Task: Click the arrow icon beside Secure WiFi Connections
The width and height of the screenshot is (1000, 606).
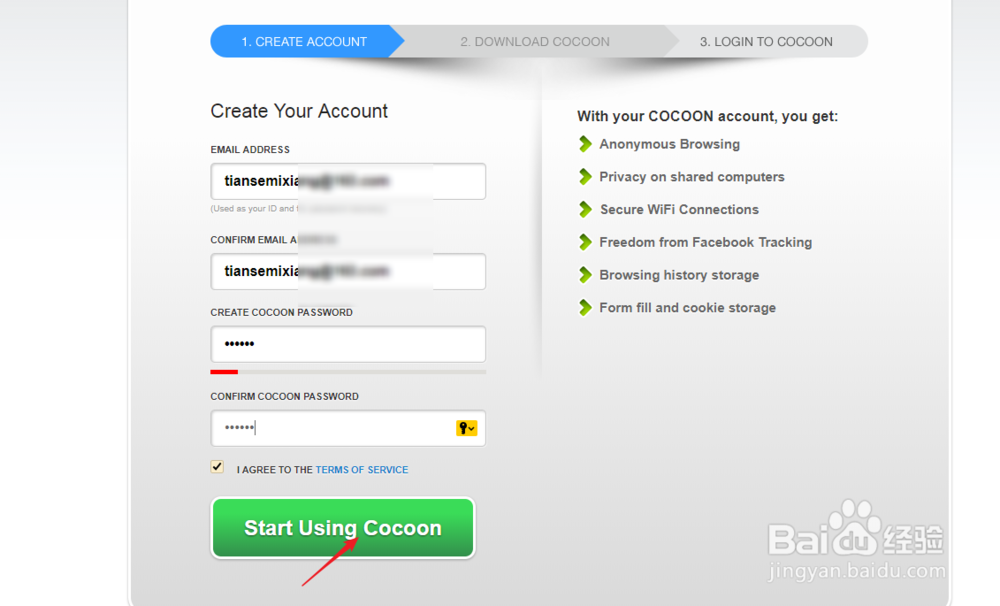Action: click(586, 209)
